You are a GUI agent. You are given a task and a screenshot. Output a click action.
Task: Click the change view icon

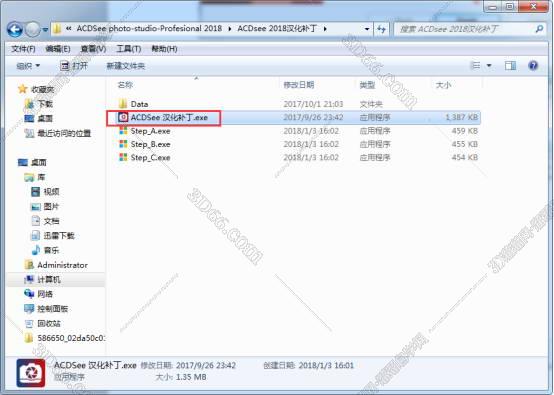[x=476, y=65]
